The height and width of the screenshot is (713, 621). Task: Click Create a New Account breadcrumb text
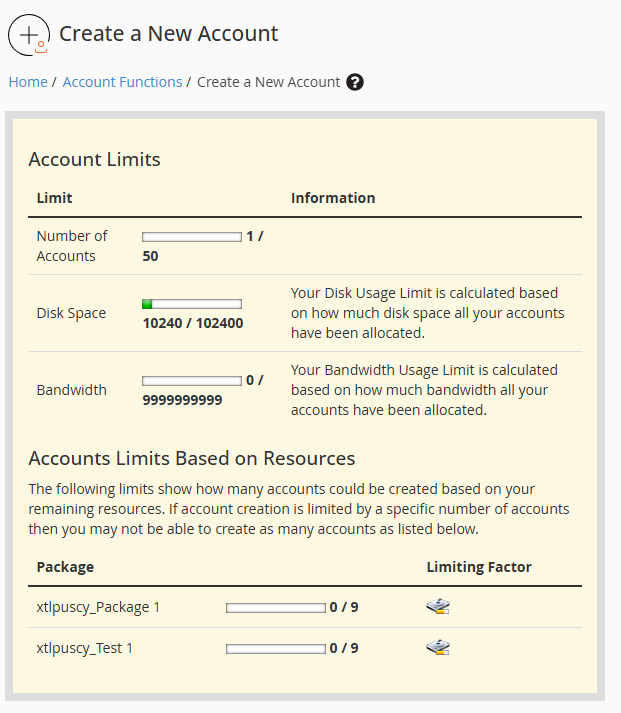pyautogui.click(x=268, y=82)
